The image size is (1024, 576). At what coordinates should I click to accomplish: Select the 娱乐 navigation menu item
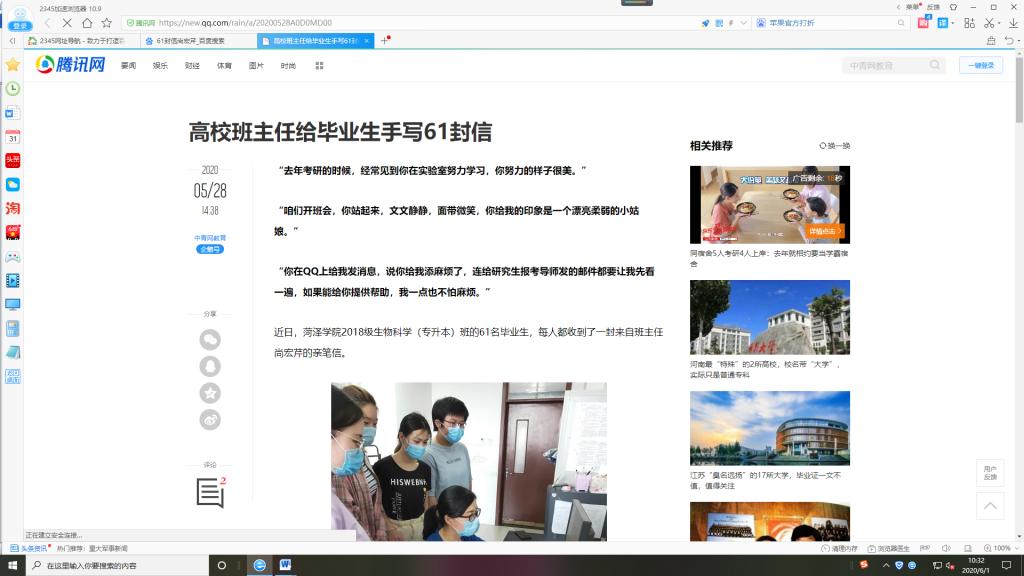pyautogui.click(x=160, y=65)
